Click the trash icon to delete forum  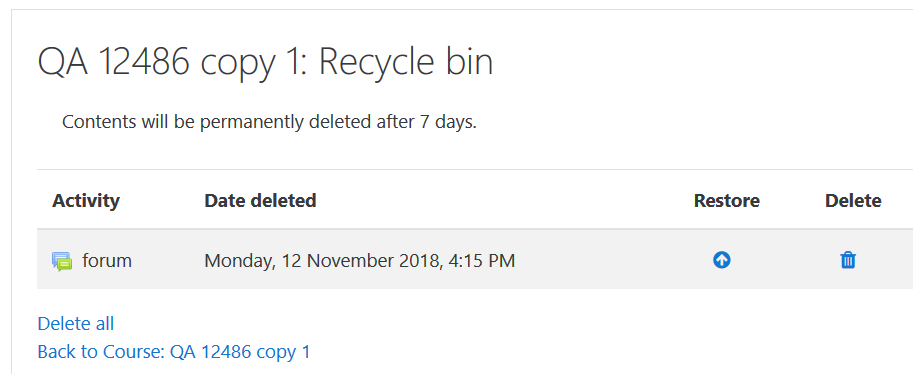pyautogui.click(x=848, y=260)
